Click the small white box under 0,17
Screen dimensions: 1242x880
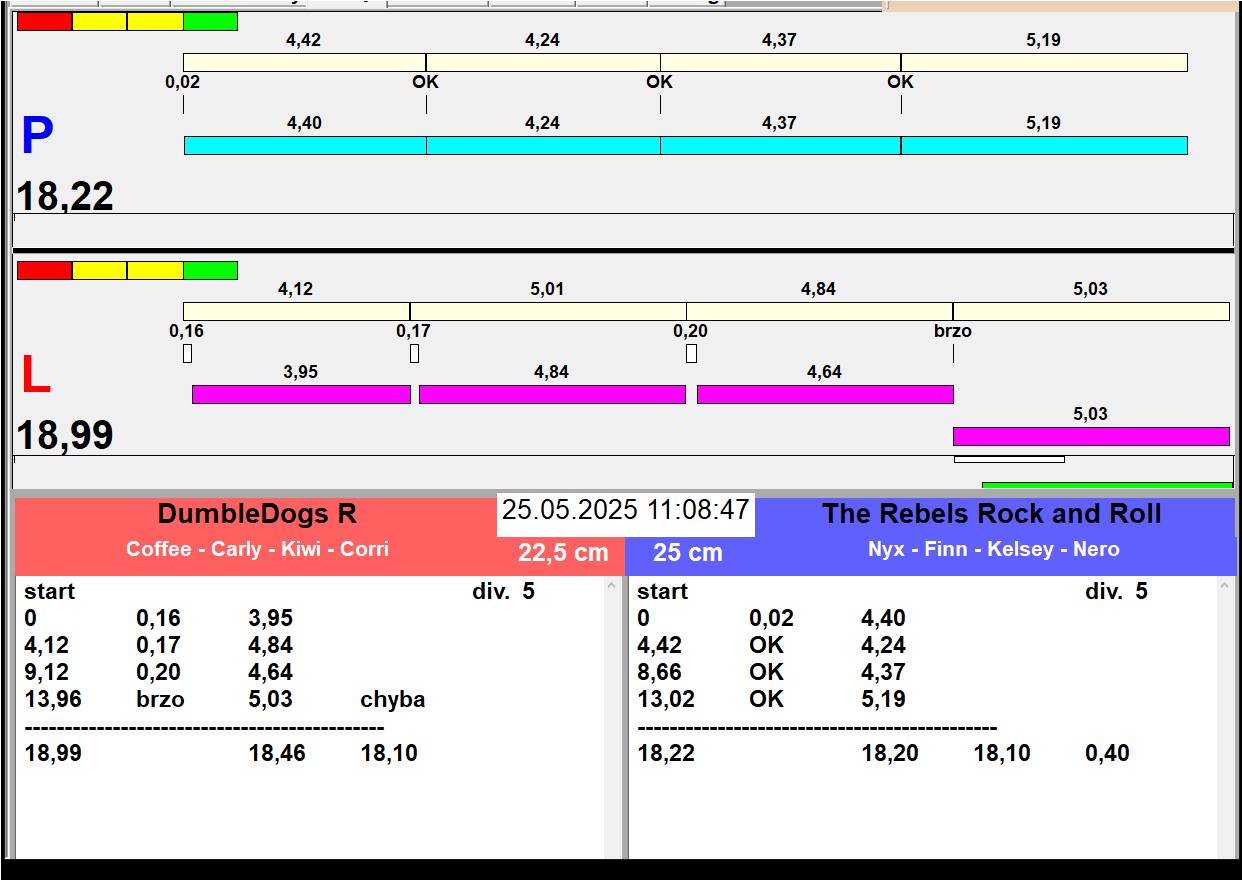(x=414, y=353)
